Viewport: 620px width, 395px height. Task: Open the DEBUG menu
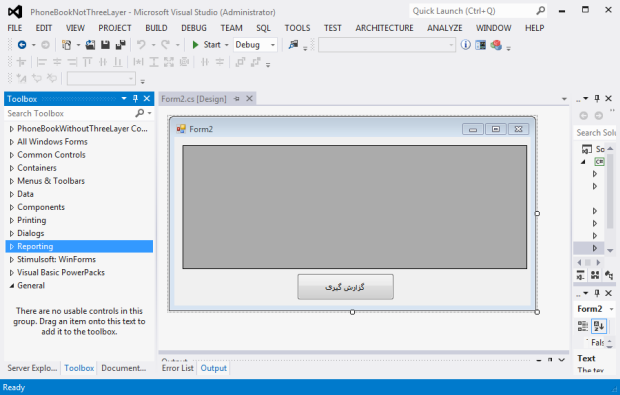194,28
